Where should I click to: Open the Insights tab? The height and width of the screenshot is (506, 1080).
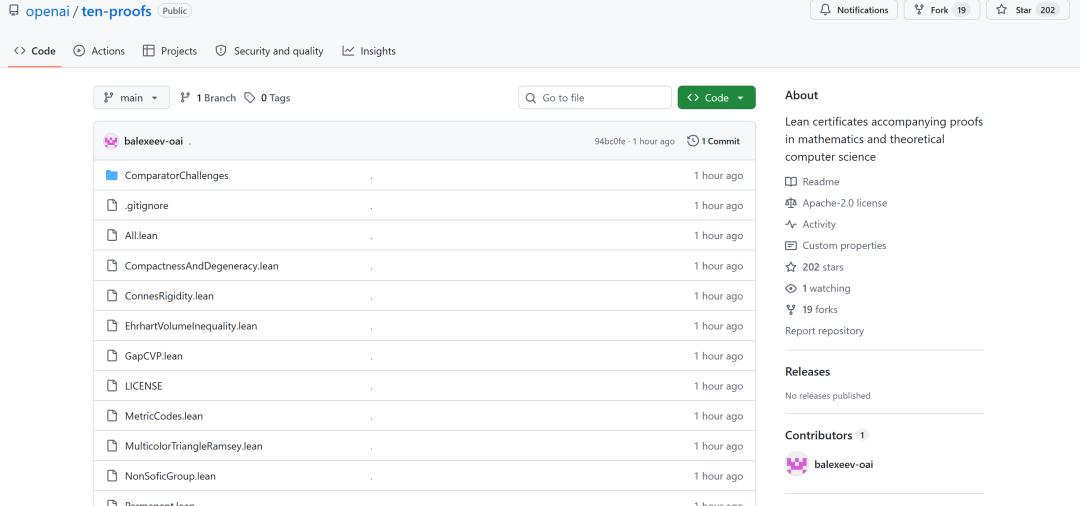point(369,51)
